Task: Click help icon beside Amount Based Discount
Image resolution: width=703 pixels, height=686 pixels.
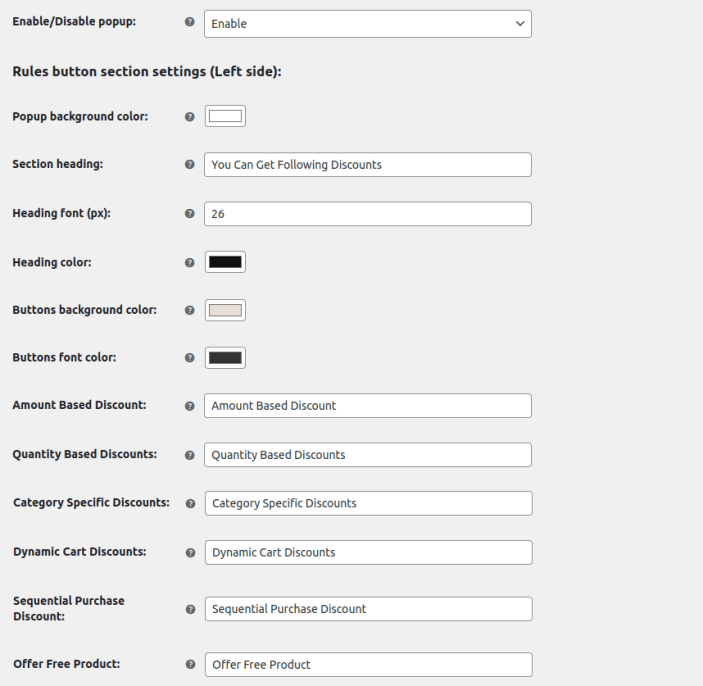Action: click(x=190, y=406)
